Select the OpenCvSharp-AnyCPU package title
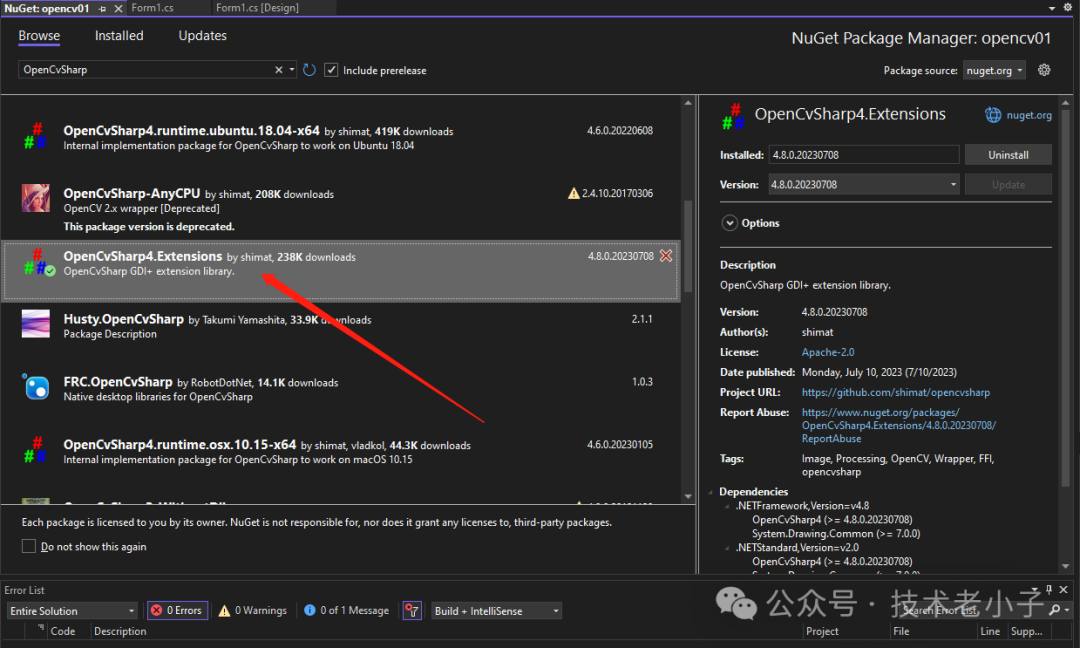1080x648 pixels. tap(132, 194)
